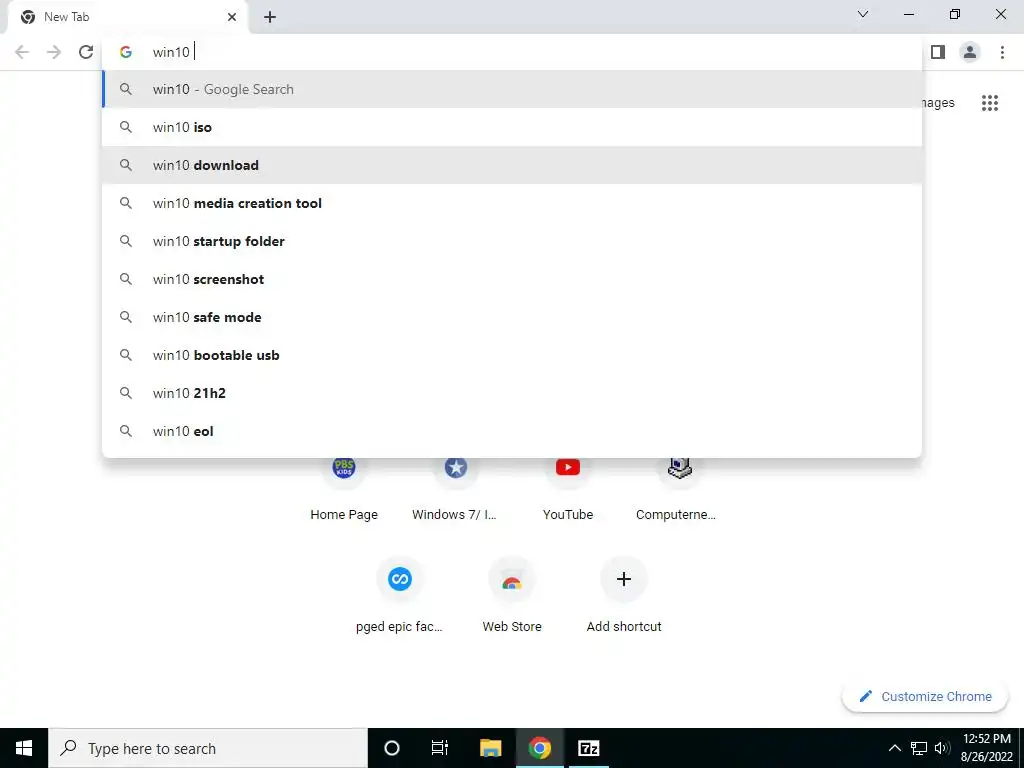Pick the win10 media creation tool suggestion

(x=512, y=203)
